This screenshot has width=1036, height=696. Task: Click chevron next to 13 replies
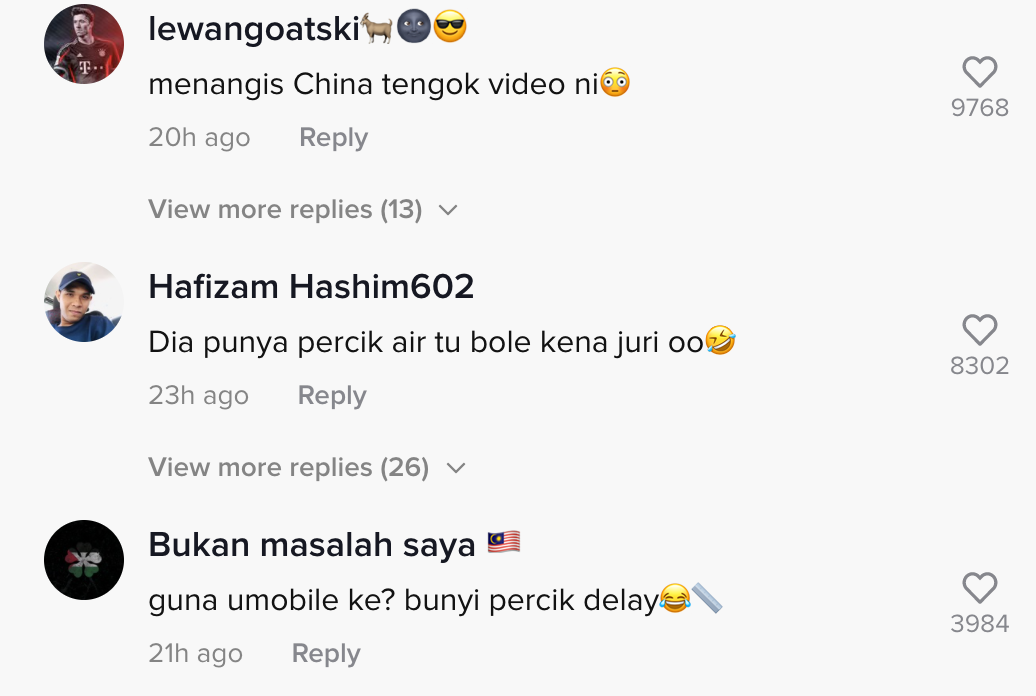pyautogui.click(x=448, y=210)
